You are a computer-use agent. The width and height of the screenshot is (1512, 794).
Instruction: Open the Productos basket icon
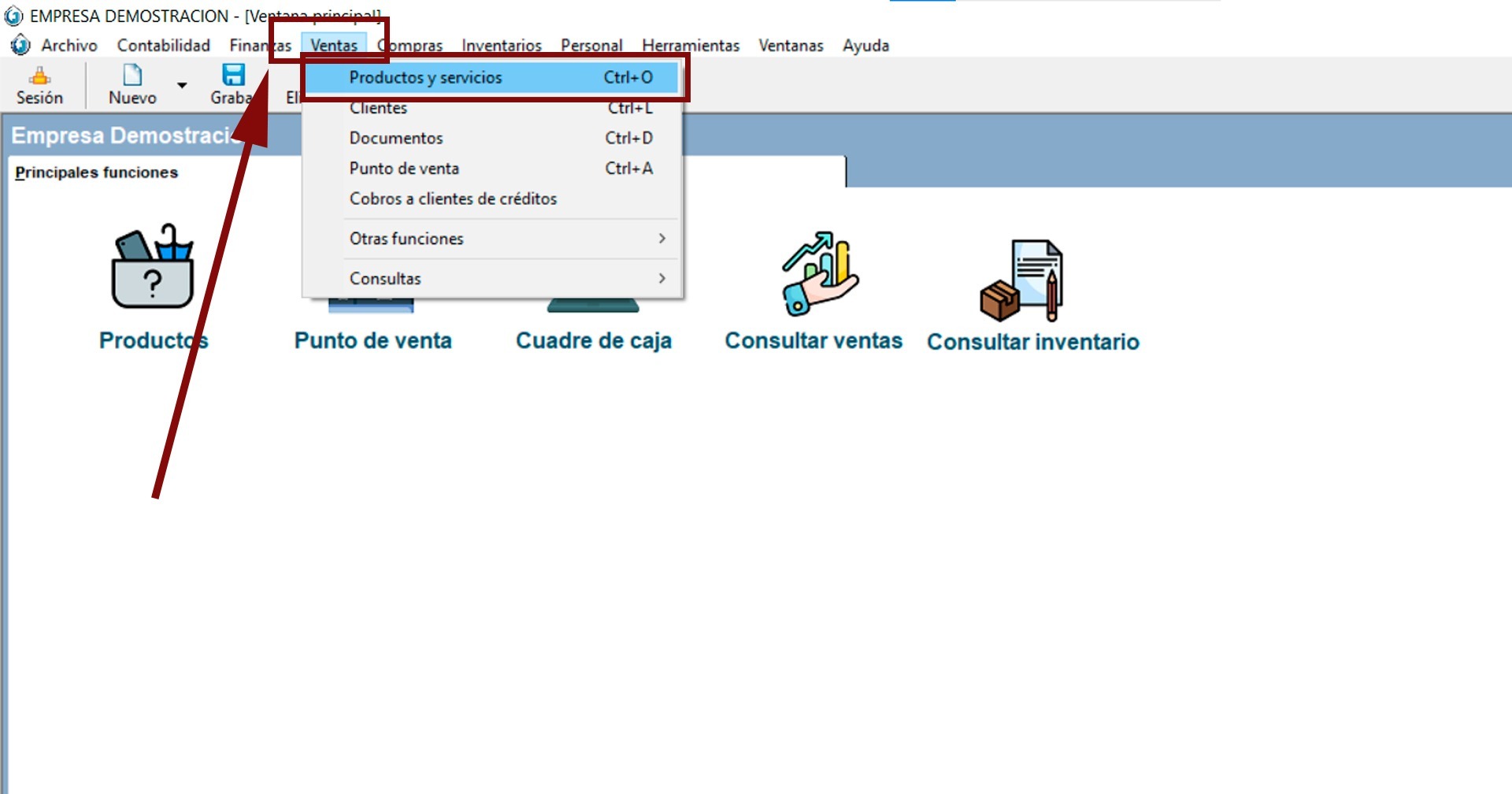[x=153, y=268]
